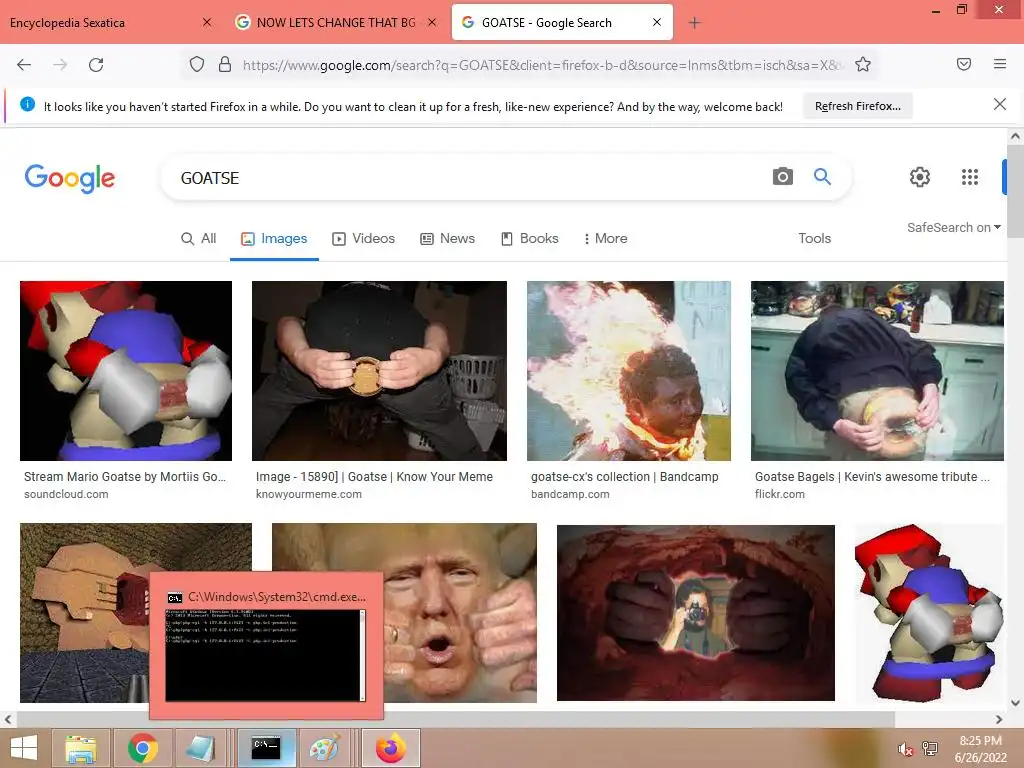
Task: Open the tracking protection shield icon
Action: pyautogui.click(x=197, y=65)
